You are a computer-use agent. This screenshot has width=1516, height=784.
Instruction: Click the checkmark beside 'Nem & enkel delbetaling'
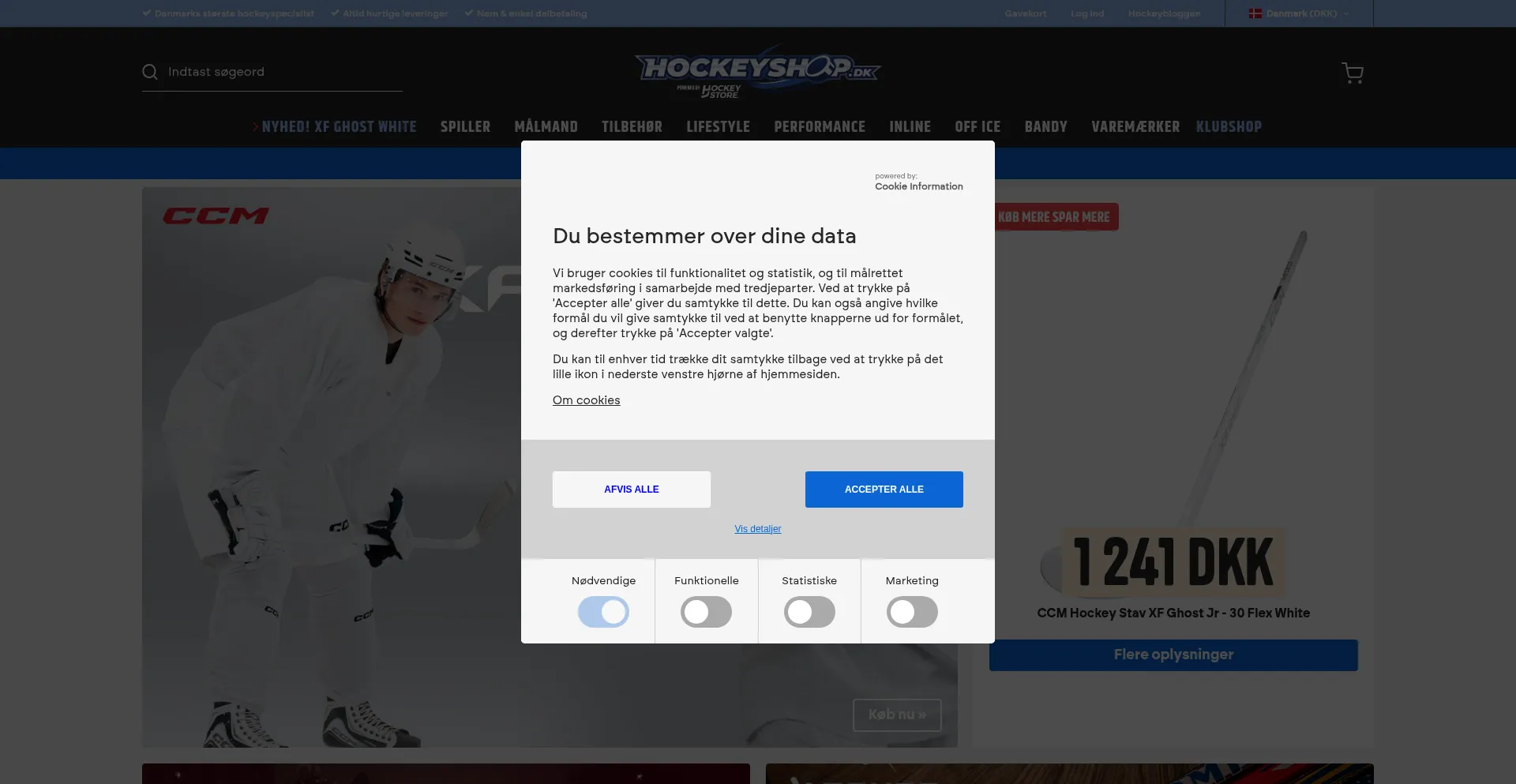click(469, 13)
